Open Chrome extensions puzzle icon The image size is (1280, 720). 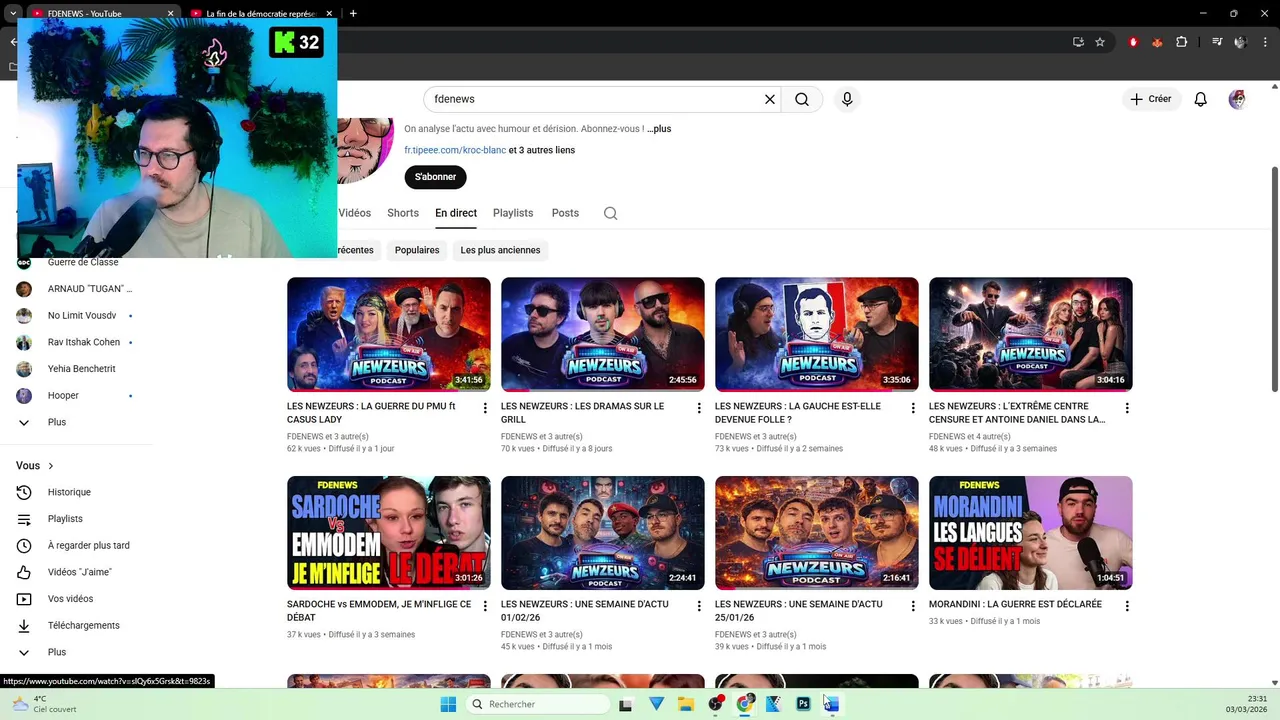1182,42
